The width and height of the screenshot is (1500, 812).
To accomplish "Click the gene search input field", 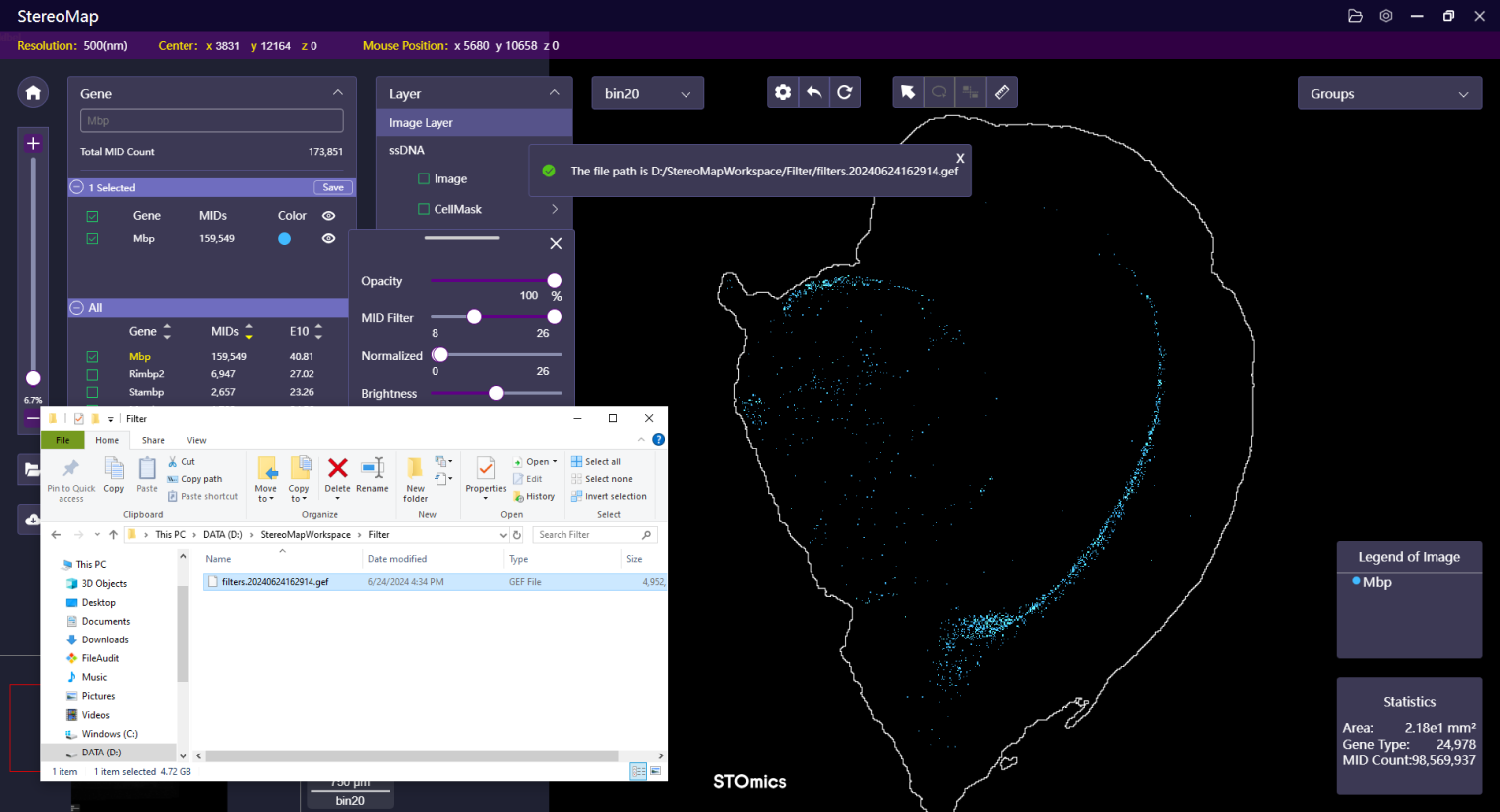I will click(x=212, y=121).
